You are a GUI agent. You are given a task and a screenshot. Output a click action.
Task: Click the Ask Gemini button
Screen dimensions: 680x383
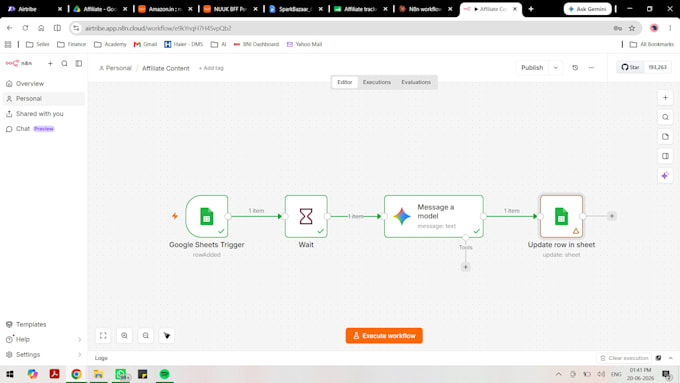[x=588, y=9]
